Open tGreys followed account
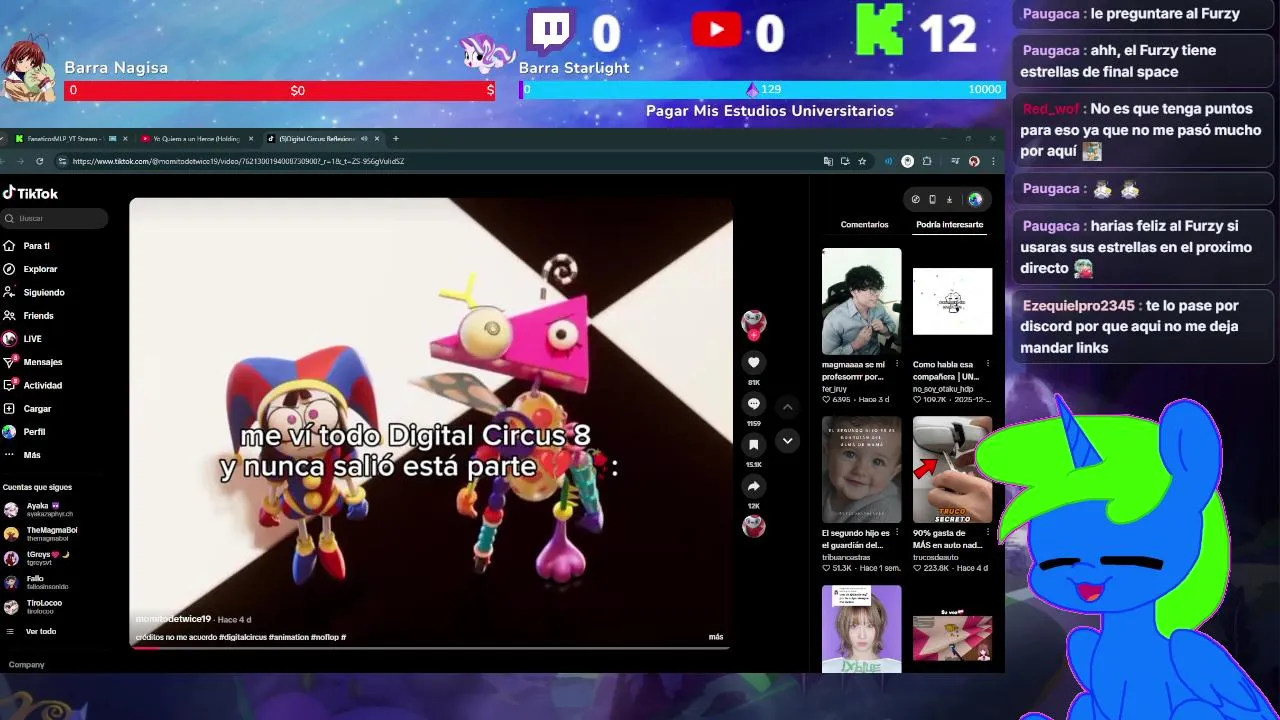1280x720 pixels. point(38,558)
